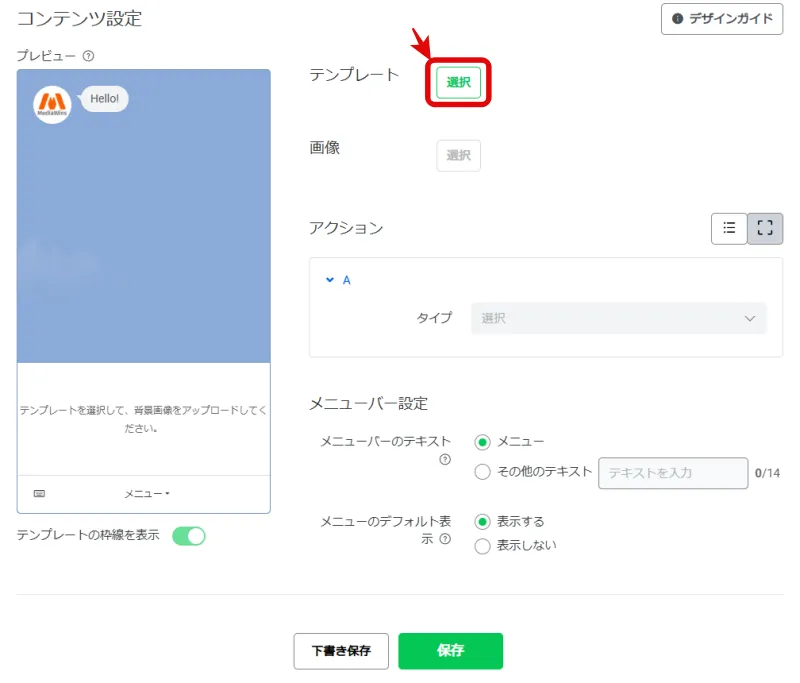The height and width of the screenshot is (683, 800).
Task: Select the その他のテキスト radio option
Action: pyautogui.click(x=482, y=472)
